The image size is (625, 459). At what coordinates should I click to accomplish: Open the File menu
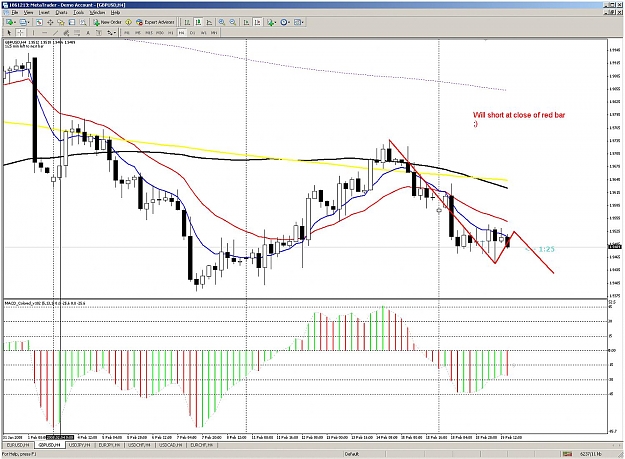pyautogui.click(x=15, y=12)
